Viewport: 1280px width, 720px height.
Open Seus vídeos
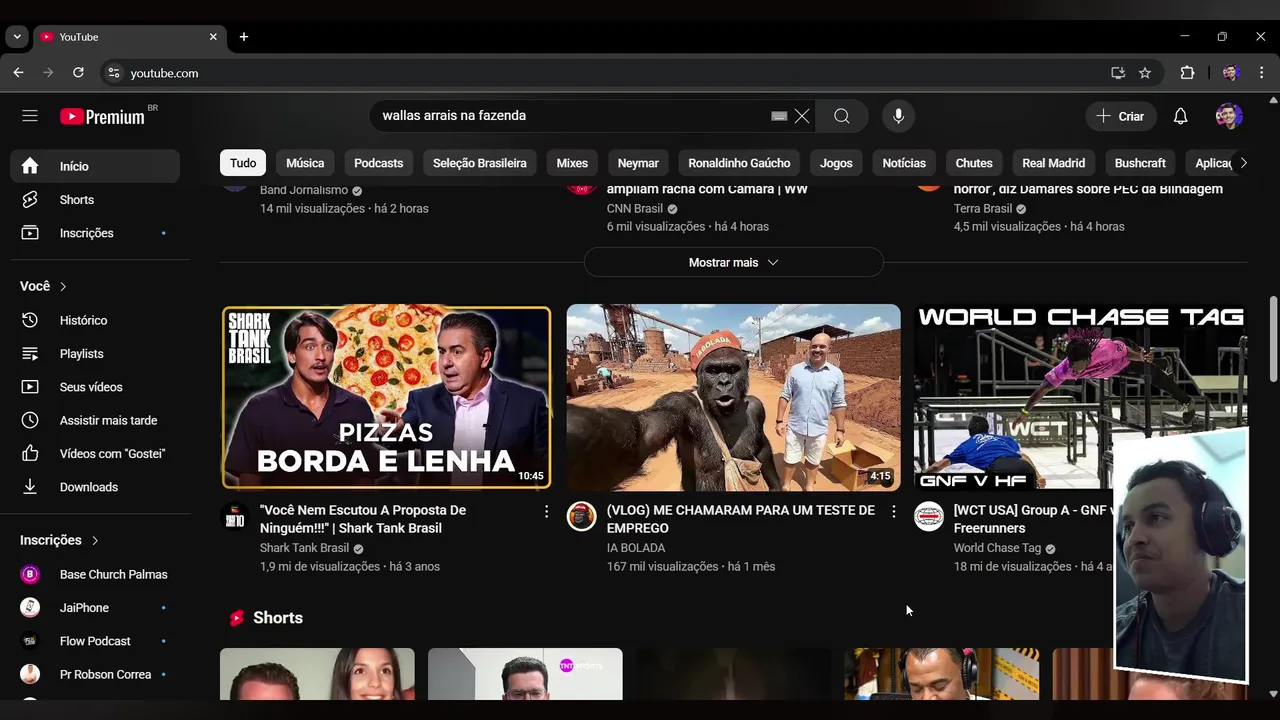point(95,387)
